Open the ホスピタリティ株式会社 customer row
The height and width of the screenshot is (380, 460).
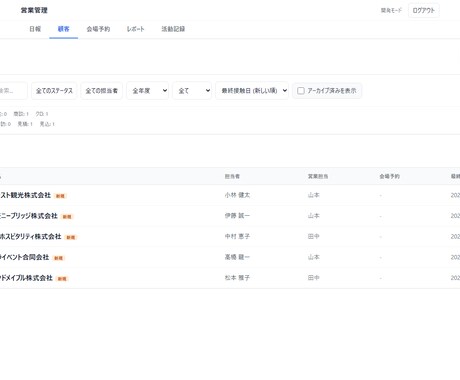coord(230,237)
